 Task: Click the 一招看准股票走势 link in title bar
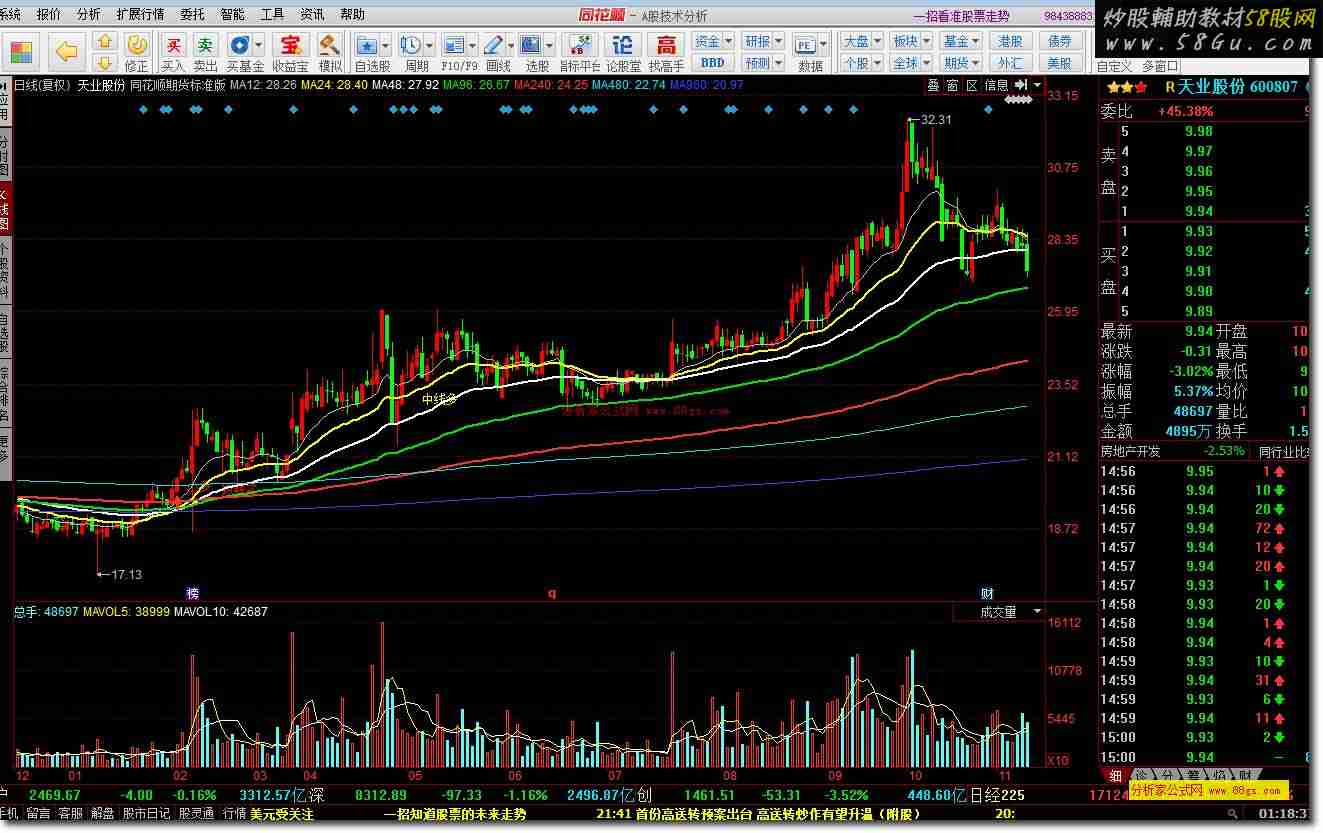pyautogui.click(x=962, y=15)
